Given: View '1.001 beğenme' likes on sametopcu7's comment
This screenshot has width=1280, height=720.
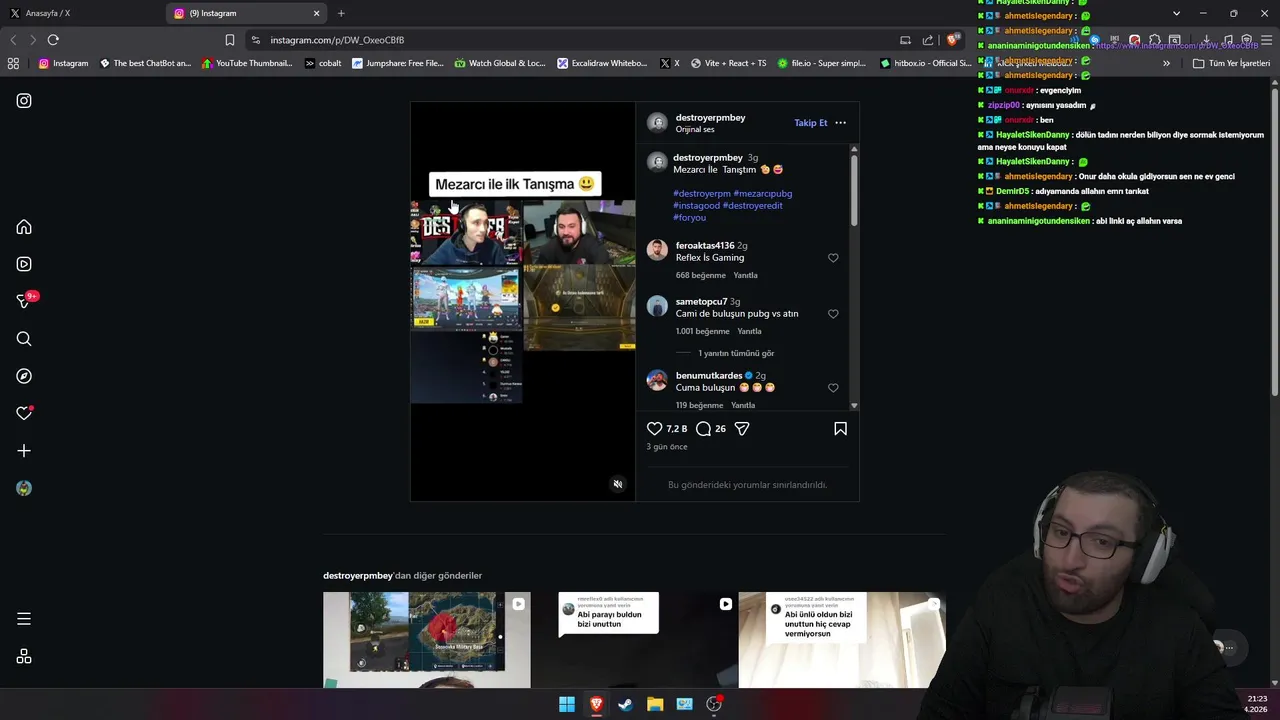Looking at the screenshot, I should tap(702, 331).
